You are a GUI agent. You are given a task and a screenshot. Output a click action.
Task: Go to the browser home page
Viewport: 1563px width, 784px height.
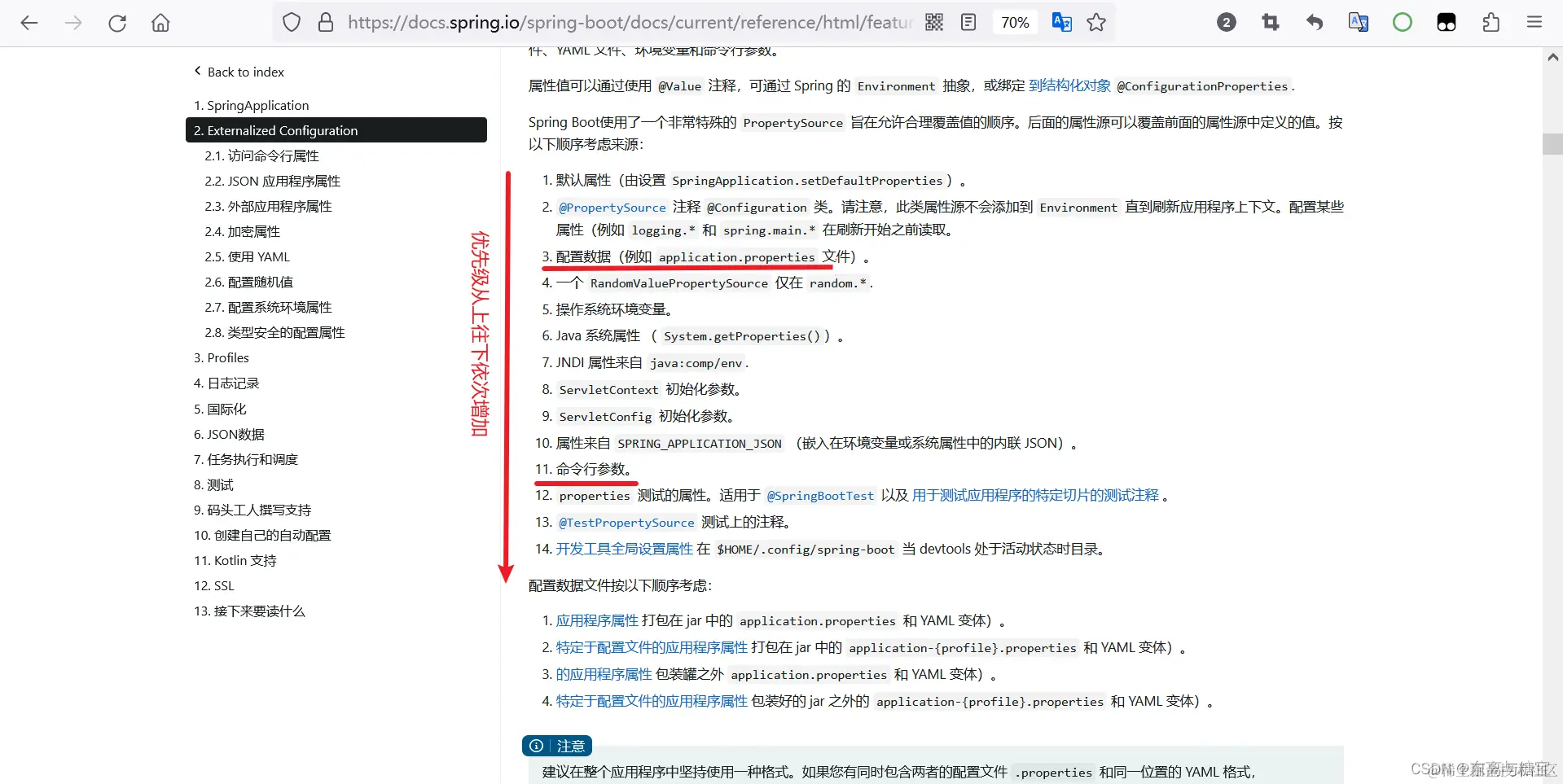[x=160, y=22]
